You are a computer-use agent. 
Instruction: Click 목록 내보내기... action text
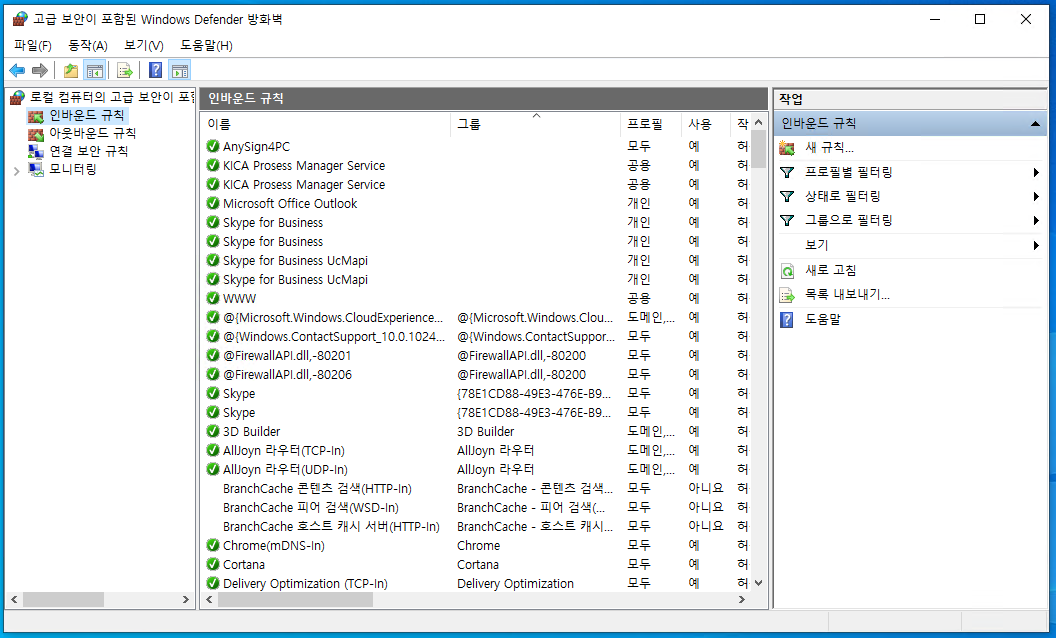click(847, 294)
